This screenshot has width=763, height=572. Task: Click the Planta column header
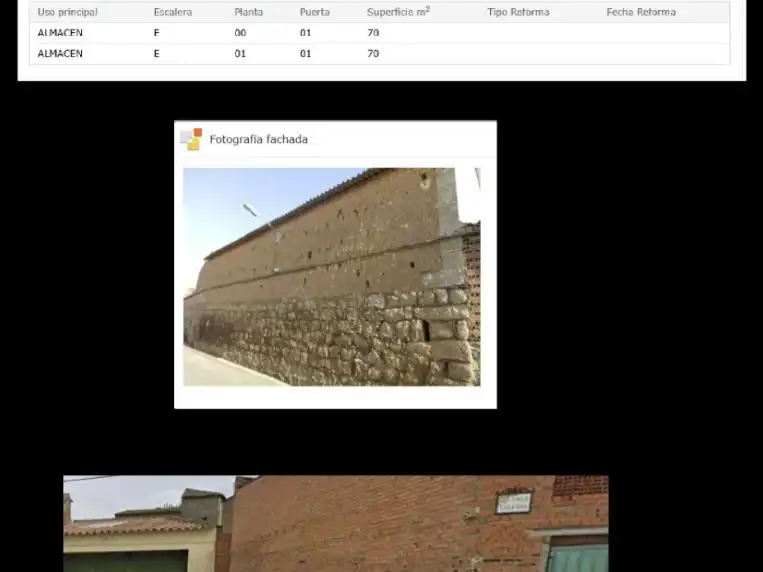click(x=249, y=12)
